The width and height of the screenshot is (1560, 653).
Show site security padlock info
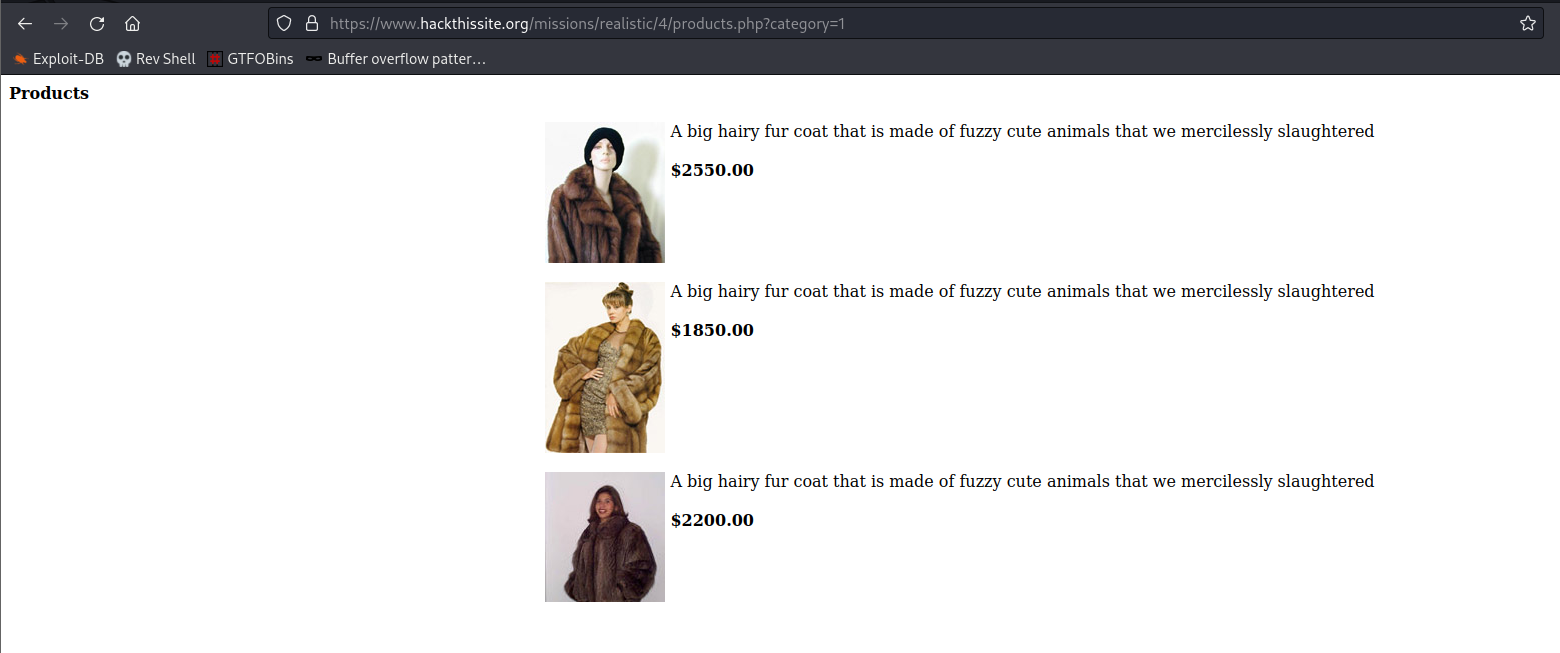coord(311,23)
